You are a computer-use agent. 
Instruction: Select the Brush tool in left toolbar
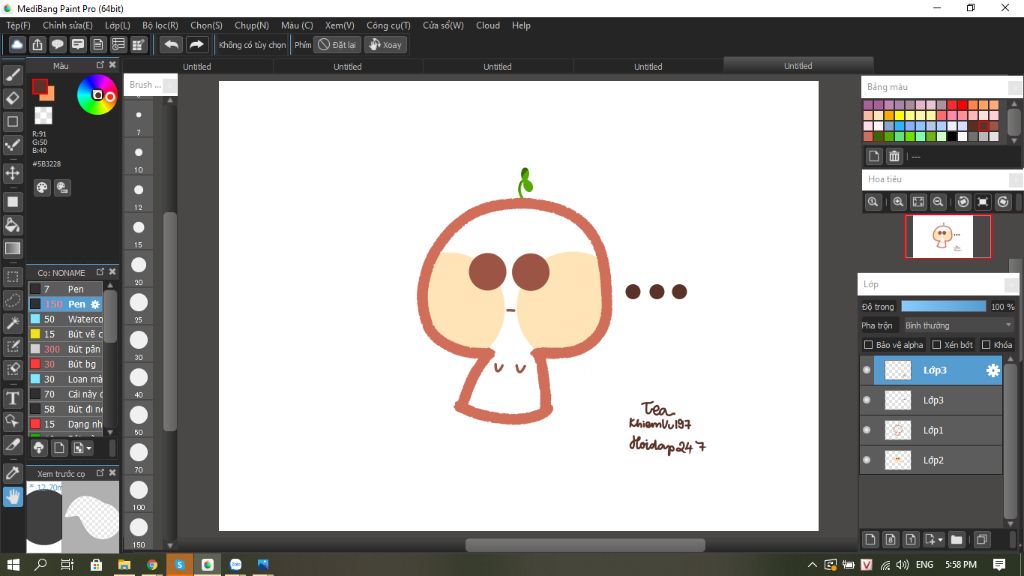click(x=13, y=74)
